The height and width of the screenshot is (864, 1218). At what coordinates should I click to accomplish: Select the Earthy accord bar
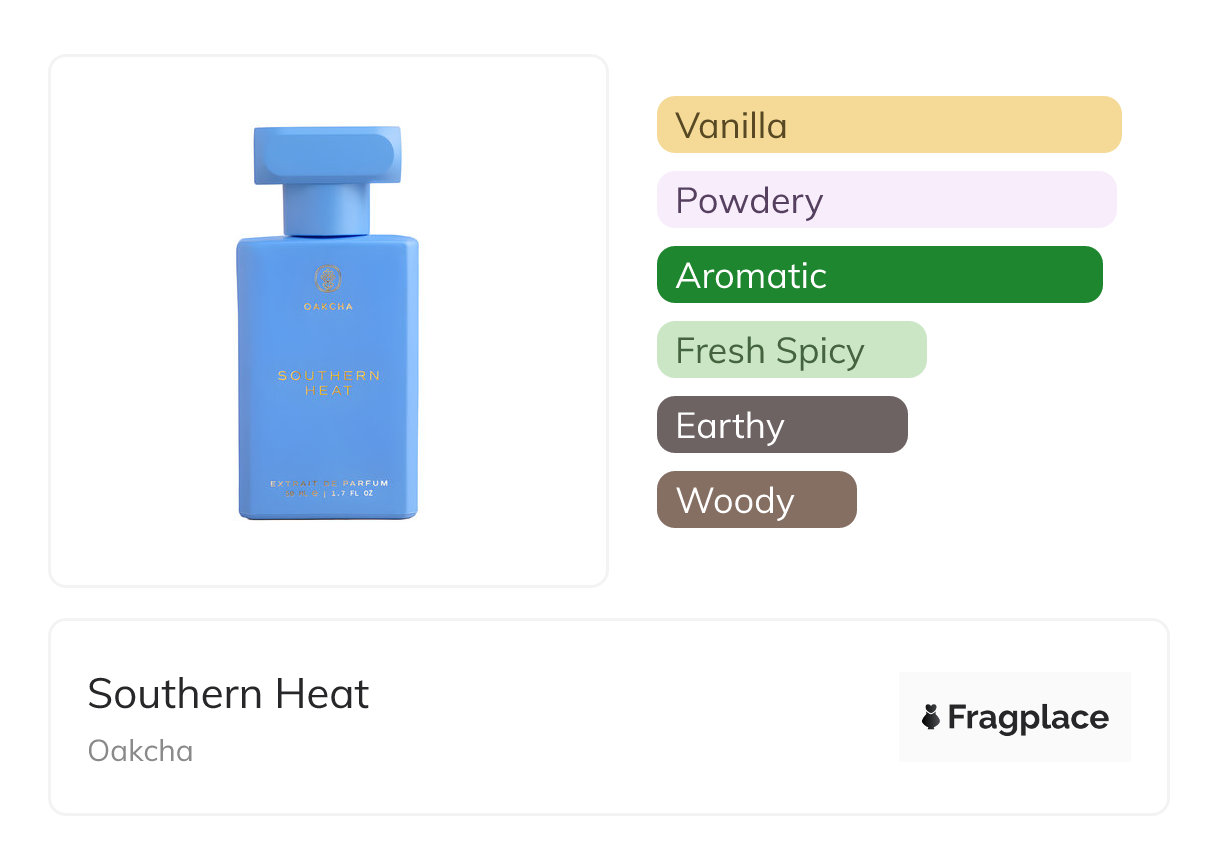tap(782, 425)
